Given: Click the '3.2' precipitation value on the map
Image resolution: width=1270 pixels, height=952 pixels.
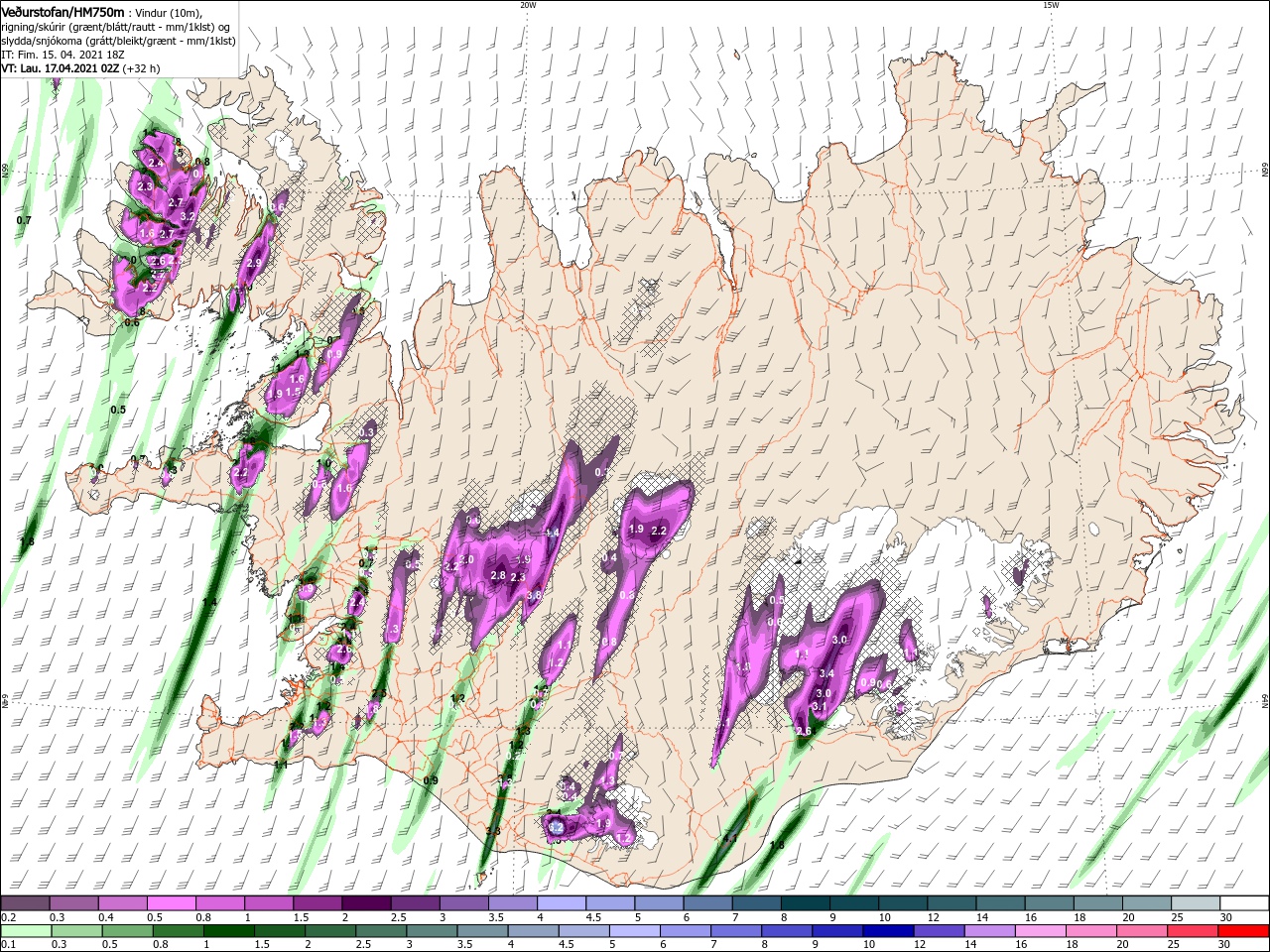Looking at the screenshot, I should click(186, 215).
